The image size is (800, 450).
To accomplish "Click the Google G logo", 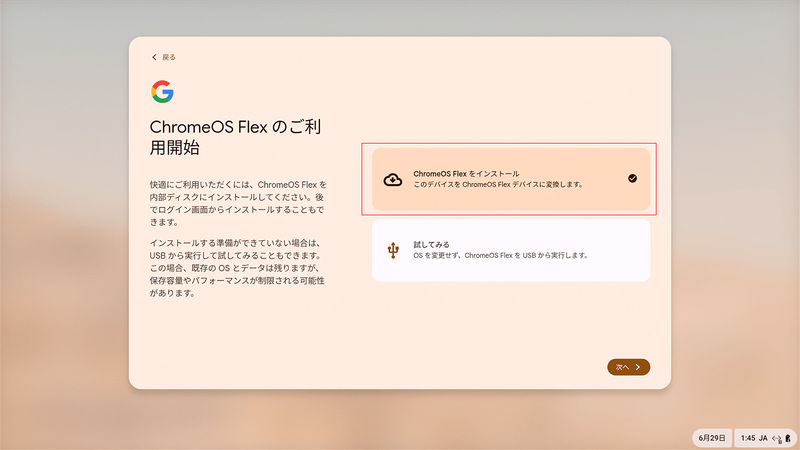I will (162, 92).
